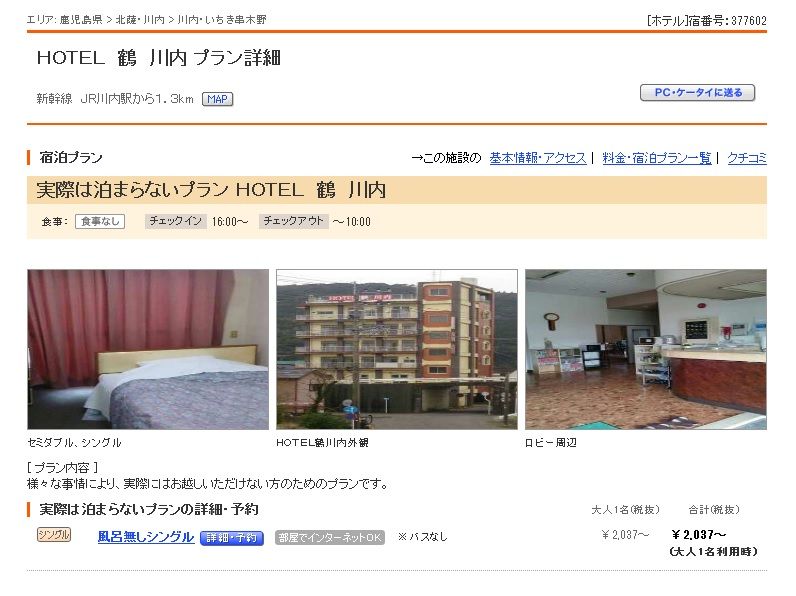This screenshot has height=596, width=796.
Task: Click the 部屋でインターネットOK badge
Action: (x=329, y=538)
